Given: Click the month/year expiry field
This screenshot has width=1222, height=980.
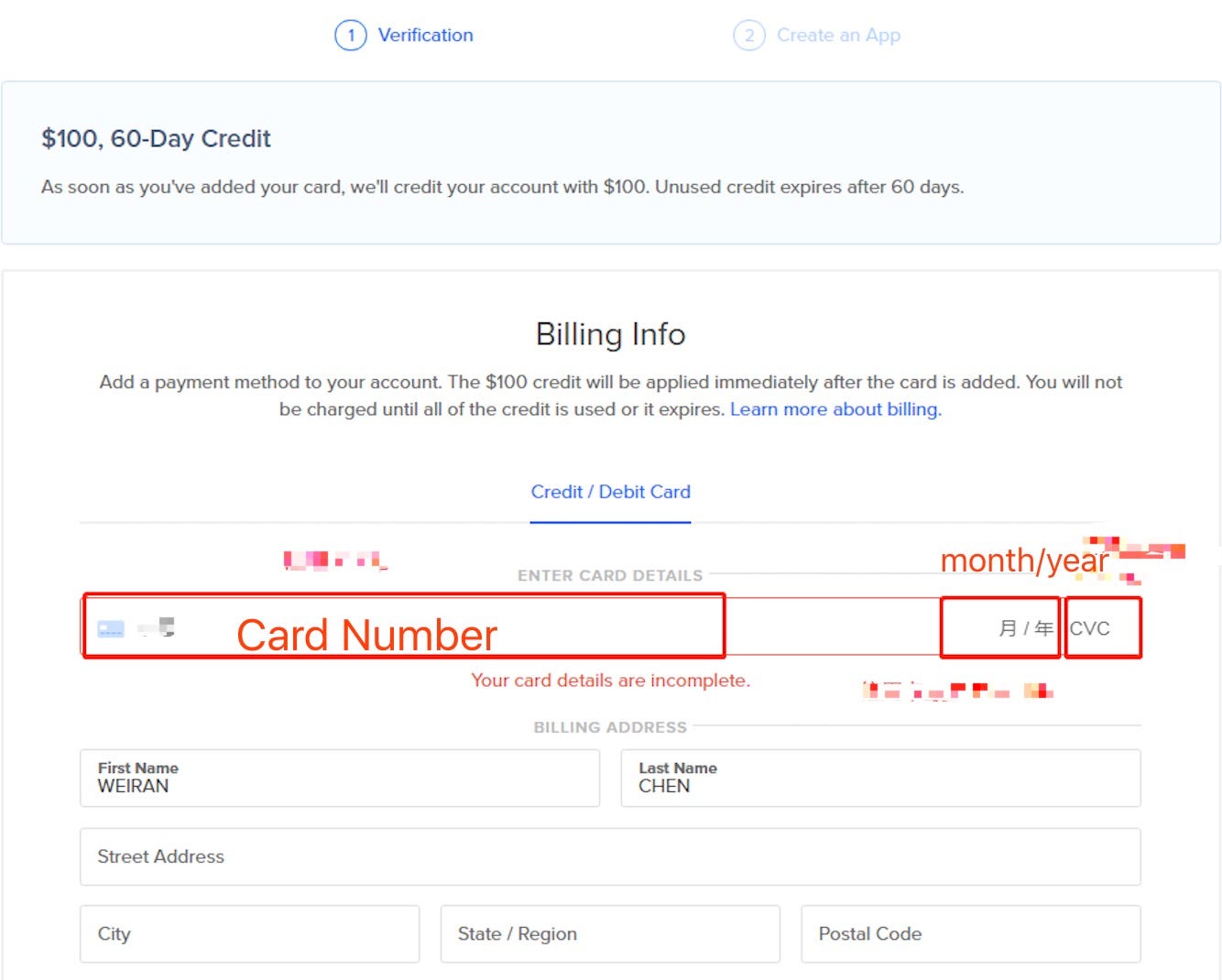Looking at the screenshot, I should (1000, 627).
